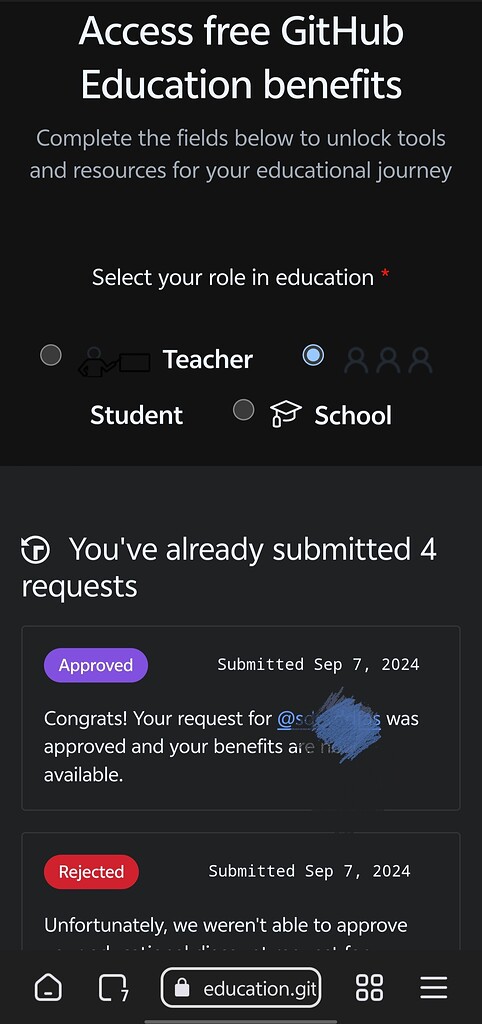Click the Submitted Sep 7, 2024 approved date
The image size is (482, 1024).
pyautogui.click(x=318, y=665)
